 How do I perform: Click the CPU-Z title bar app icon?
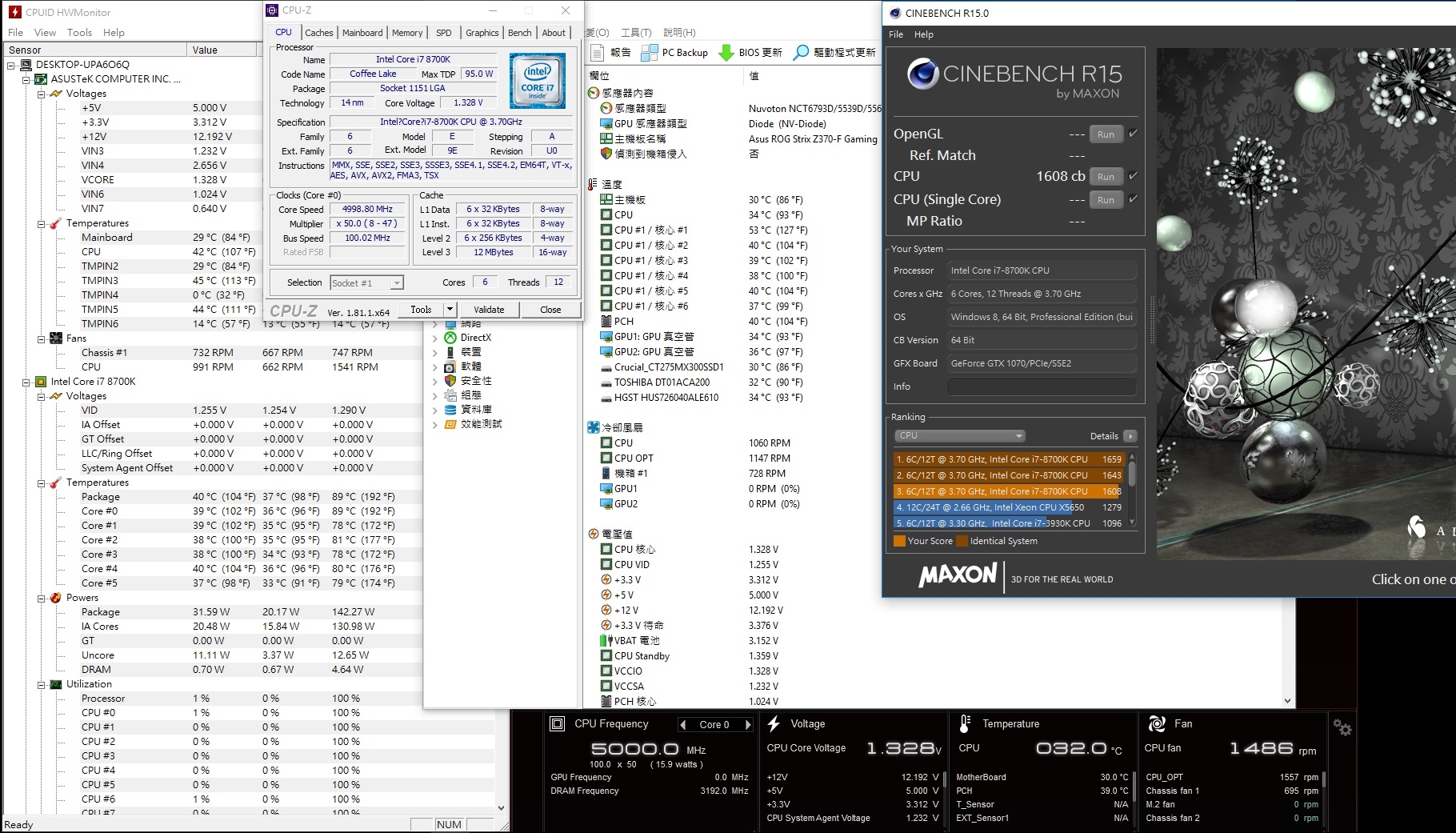coord(272,10)
